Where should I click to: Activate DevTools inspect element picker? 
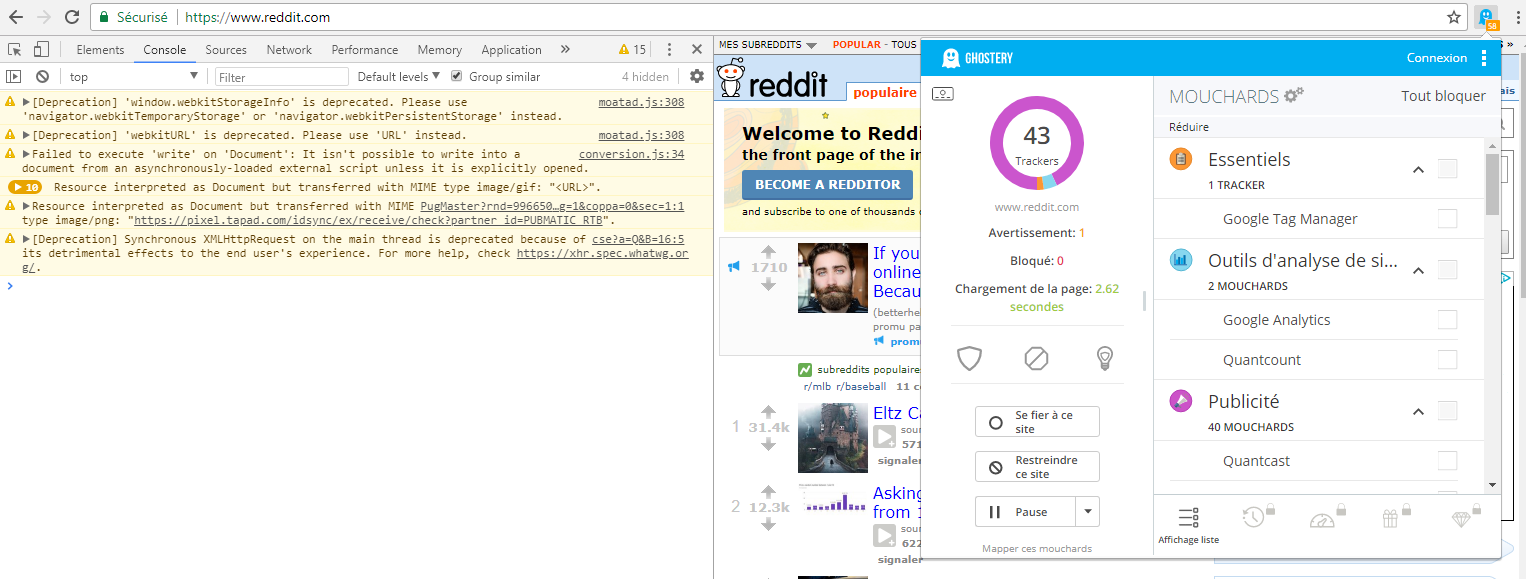click(x=15, y=49)
